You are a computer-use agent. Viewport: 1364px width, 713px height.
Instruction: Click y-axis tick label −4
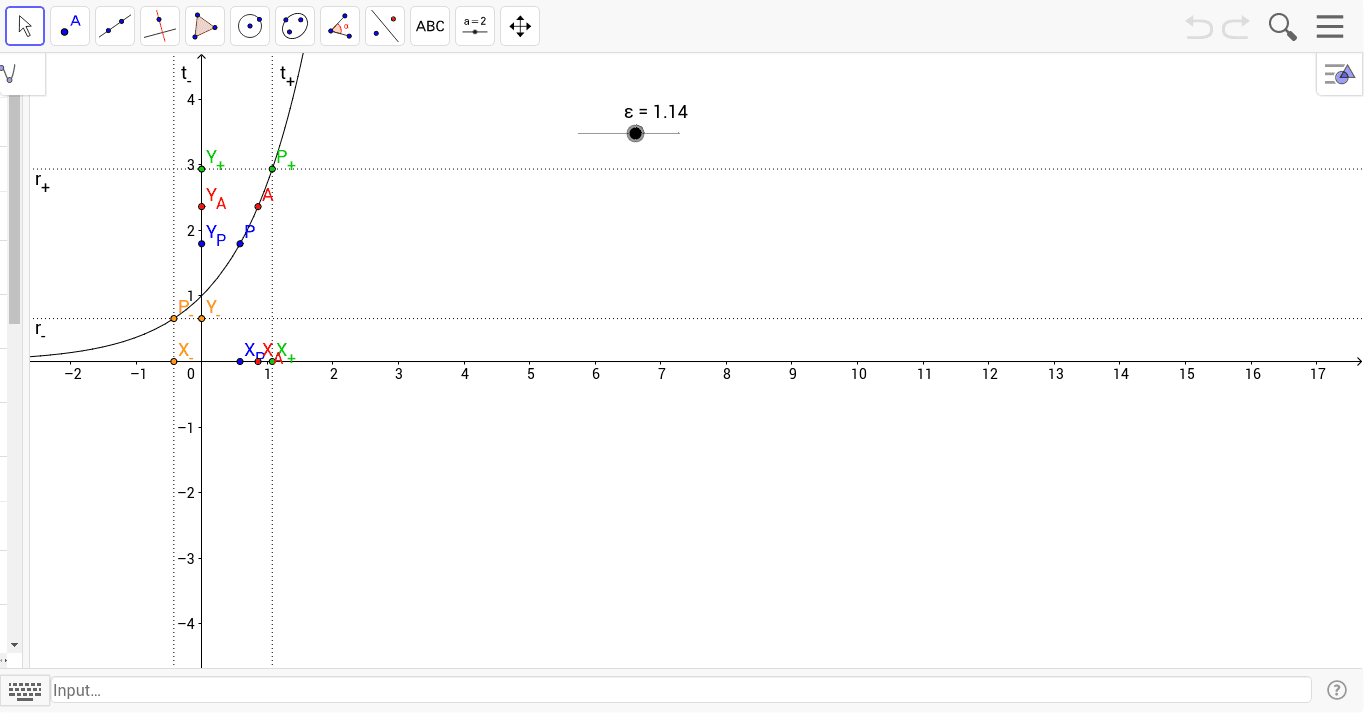coord(187,623)
